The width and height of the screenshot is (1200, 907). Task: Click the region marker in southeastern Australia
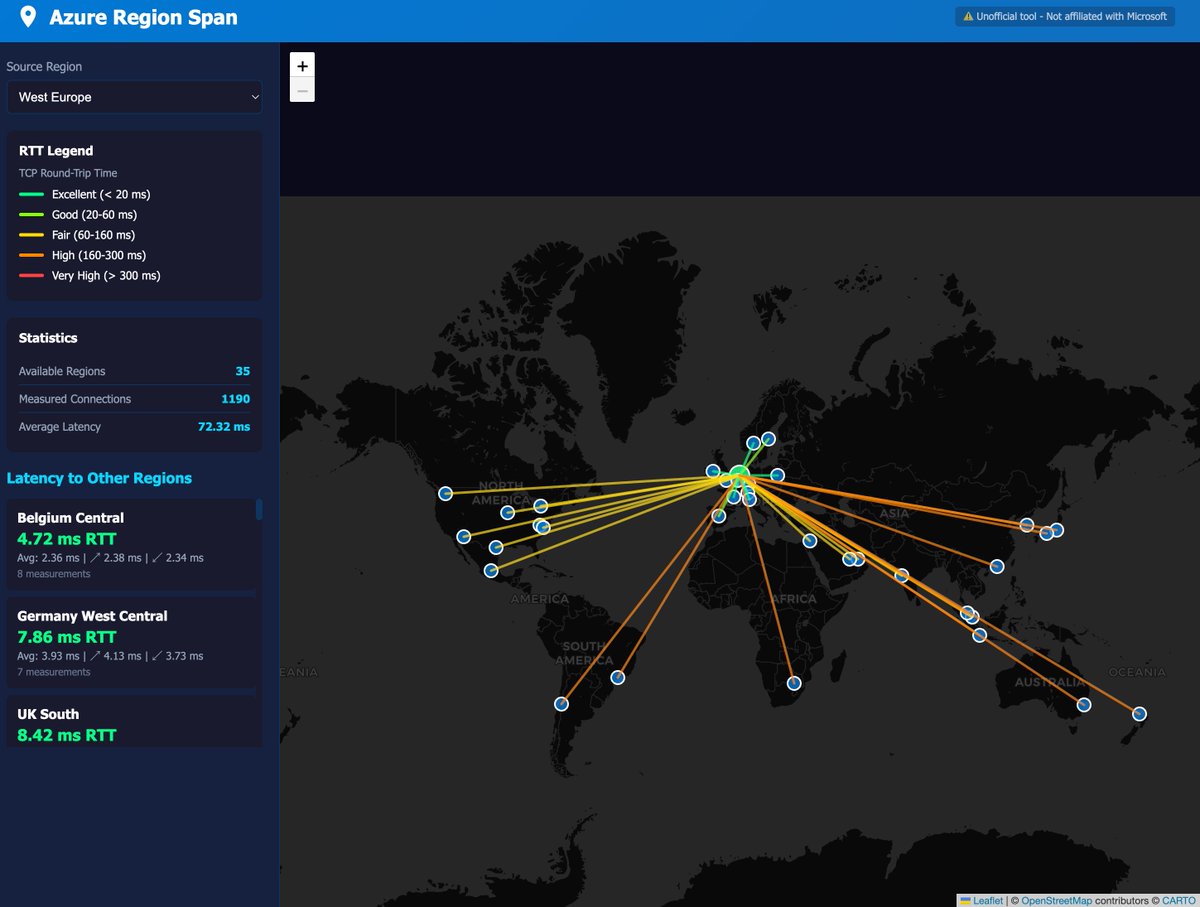[1084, 705]
